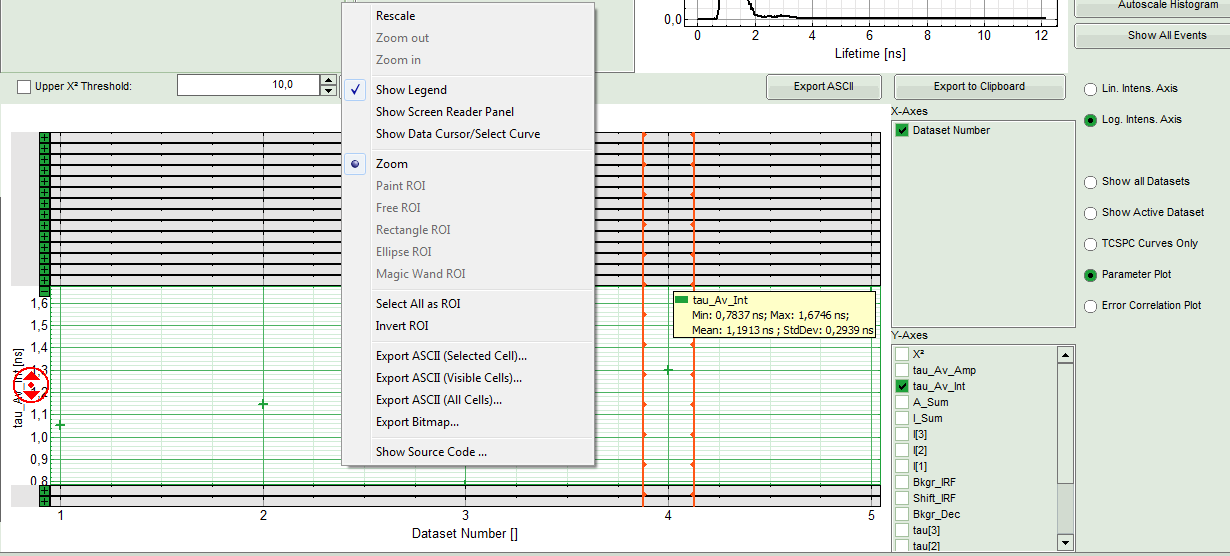Decrease Upper X² Threshold with down arrow
Image resolution: width=1230 pixels, height=556 pixels.
pyautogui.click(x=328, y=91)
